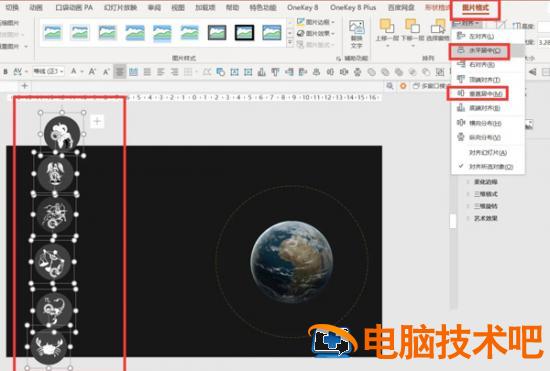Viewport: 550px width, 371px height.
Task: Click the smaller A decrease font size icon
Action: (106, 72)
